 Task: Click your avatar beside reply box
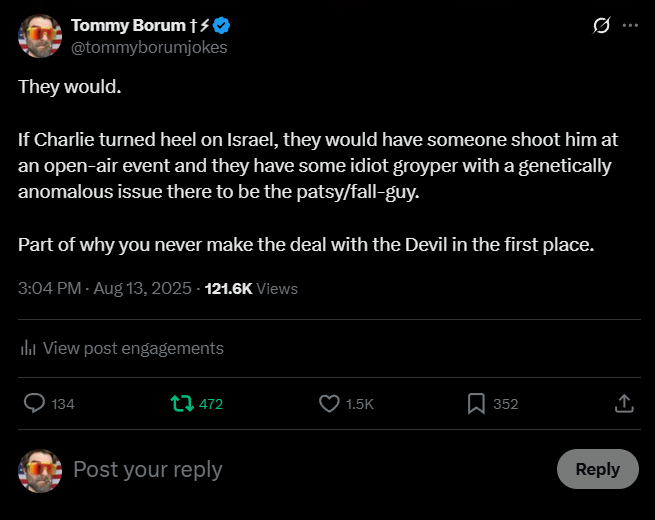pos(40,469)
